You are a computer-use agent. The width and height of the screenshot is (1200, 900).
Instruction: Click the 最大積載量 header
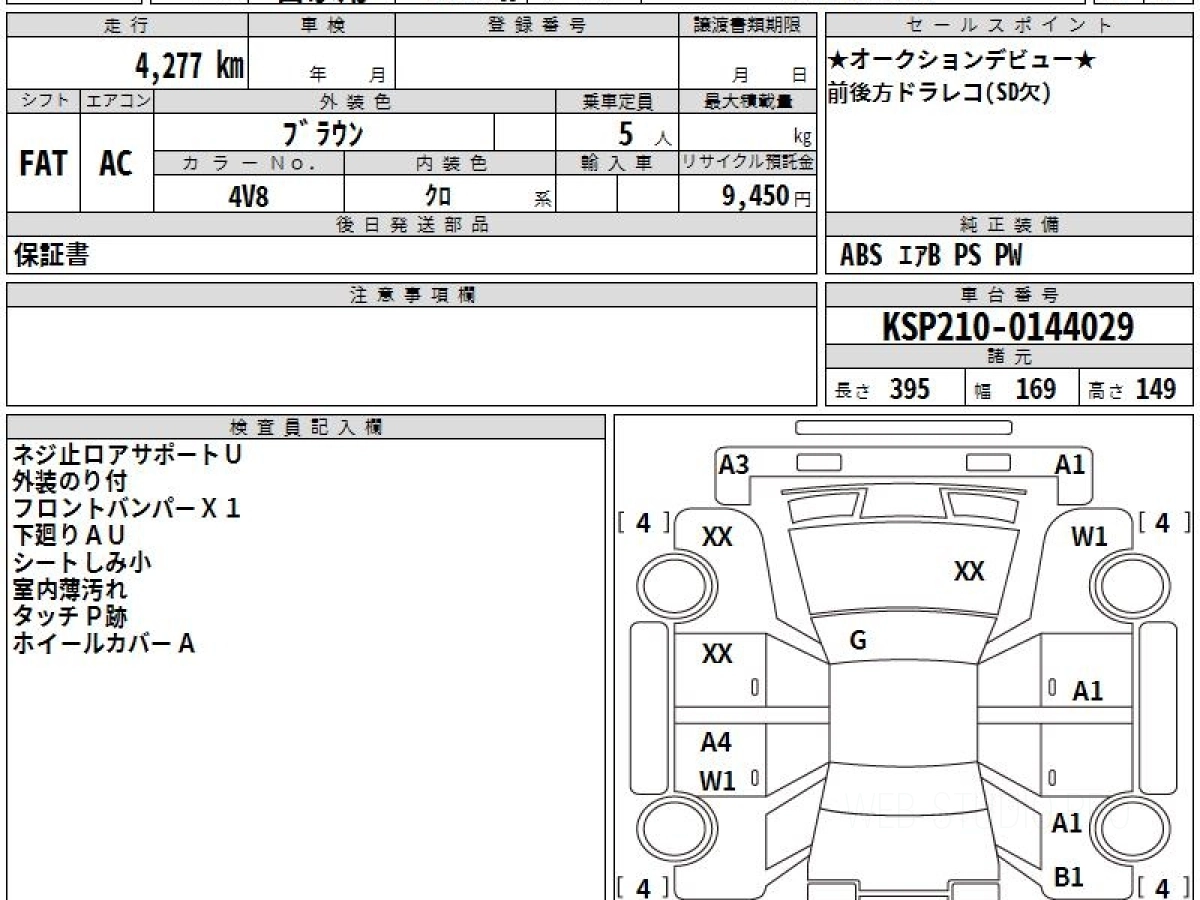[x=747, y=101]
